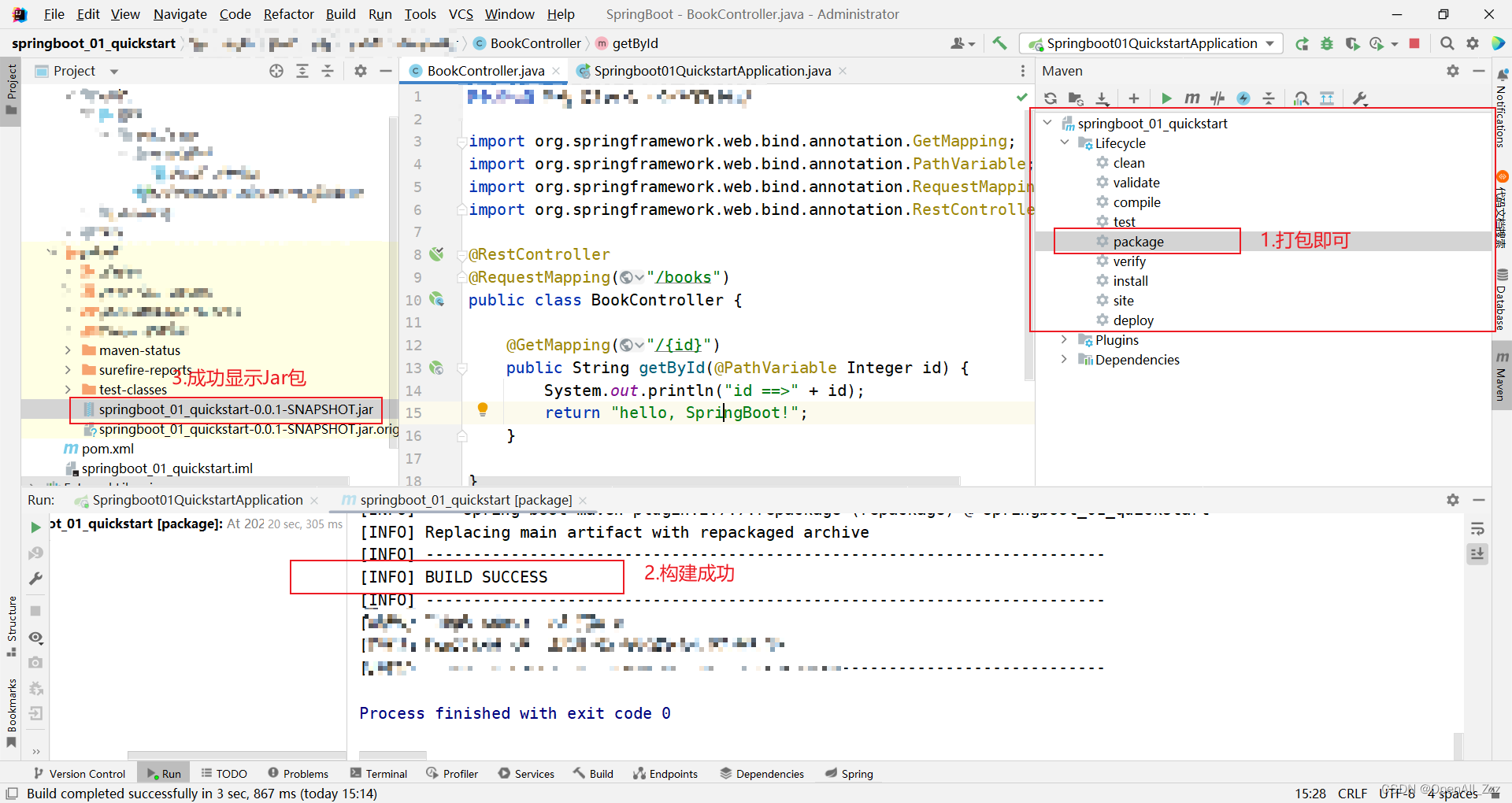Expand test-classes folder

click(68, 389)
